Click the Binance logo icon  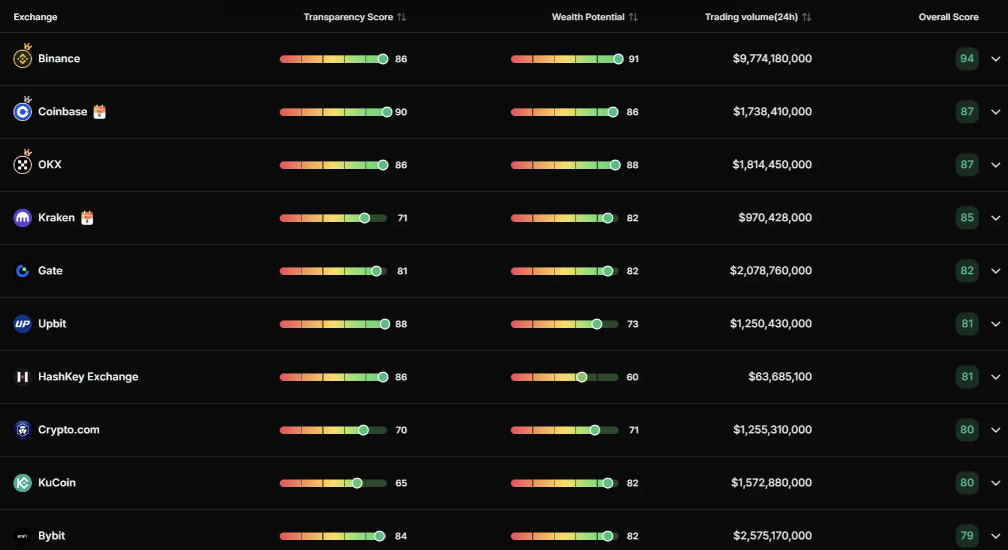click(x=22, y=58)
